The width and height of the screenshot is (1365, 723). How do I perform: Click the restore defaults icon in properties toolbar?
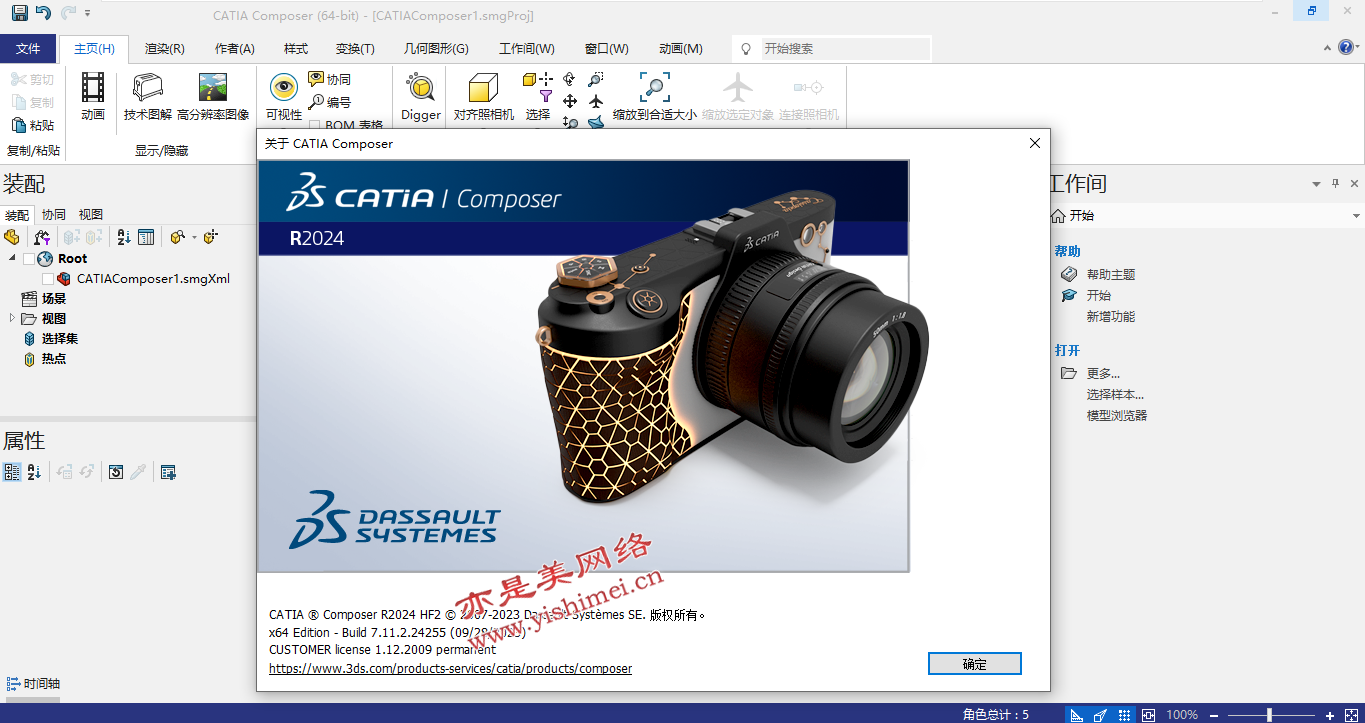(x=116, y=472)
